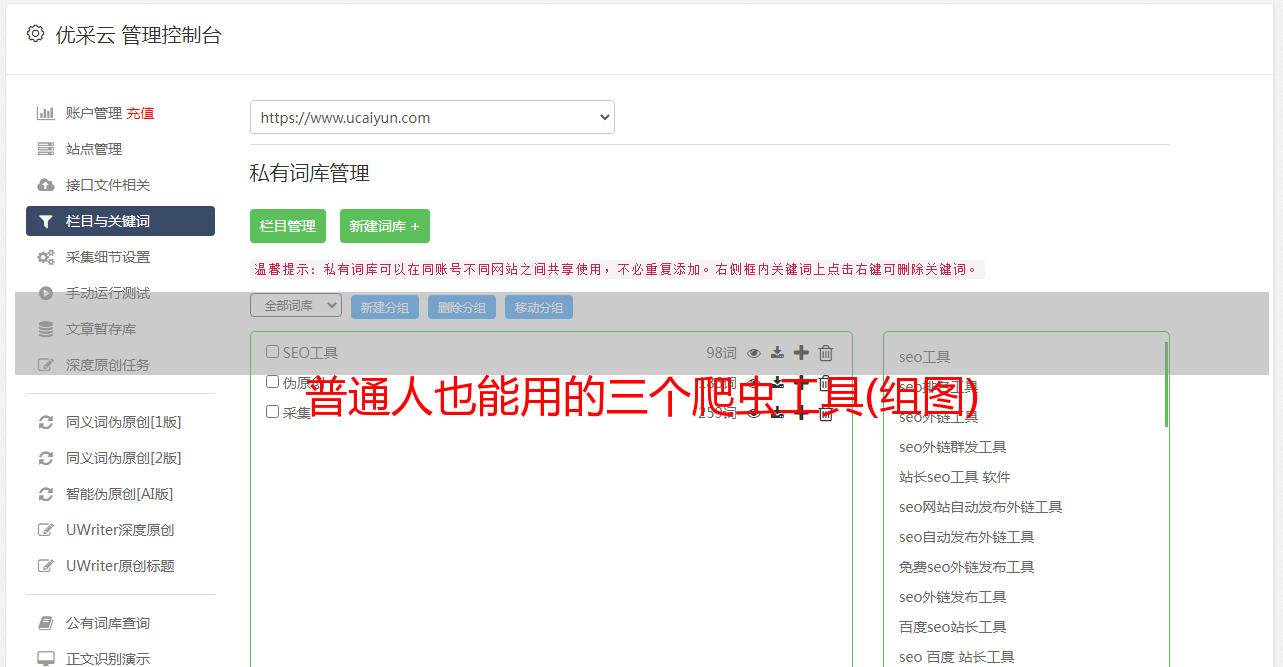This screenshot has height=667, width=1283.
Task: Open UWriter深度原创 page
Action: pyautogui.click(x=120, y=530)
